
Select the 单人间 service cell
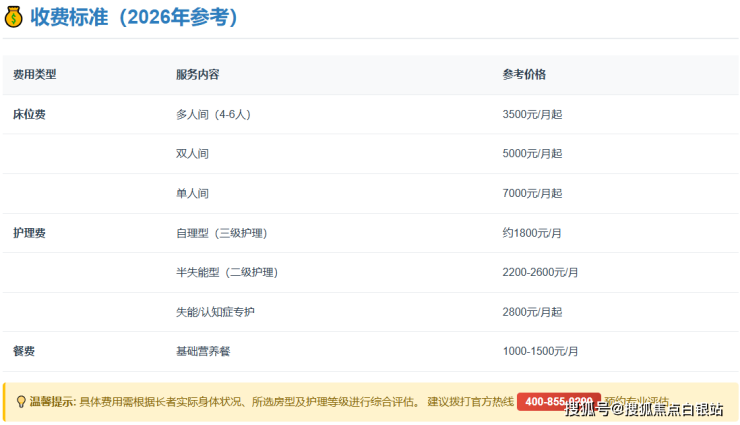point(192,193)
